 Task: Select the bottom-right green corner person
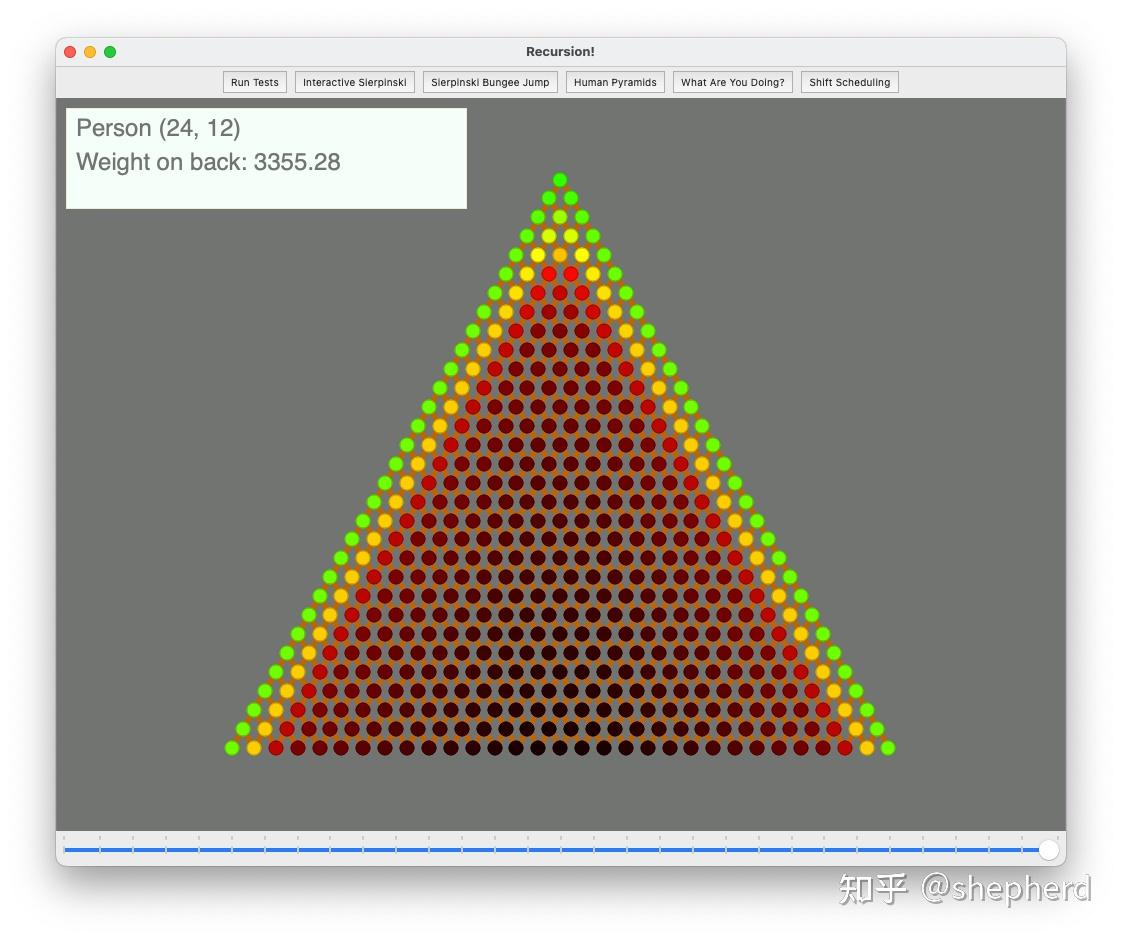(x=889, y=747)
